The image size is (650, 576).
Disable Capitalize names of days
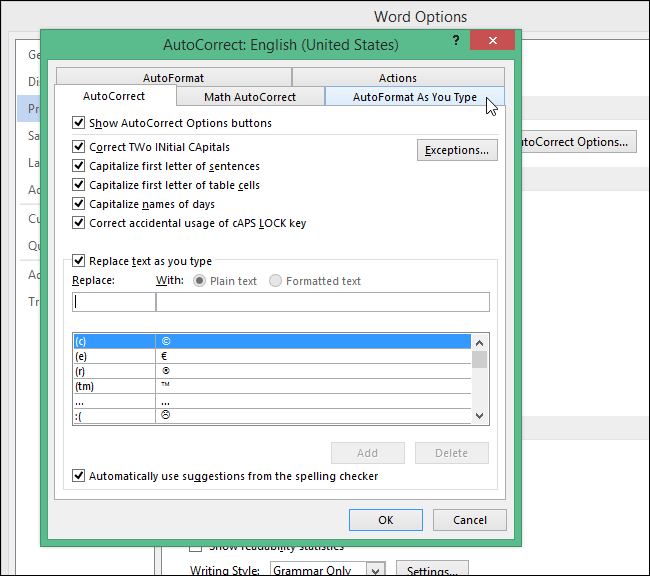pyautogui.click(x=78, y=204)
